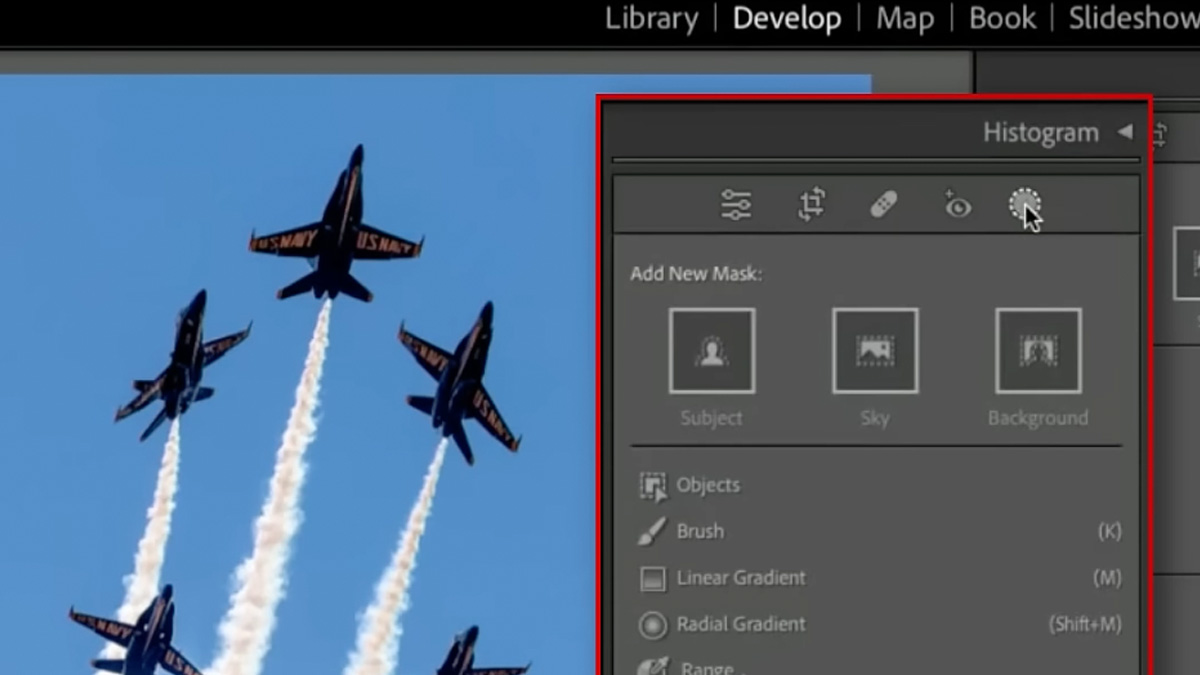Switch to the Slideshow module

(x=1133, y=19)
